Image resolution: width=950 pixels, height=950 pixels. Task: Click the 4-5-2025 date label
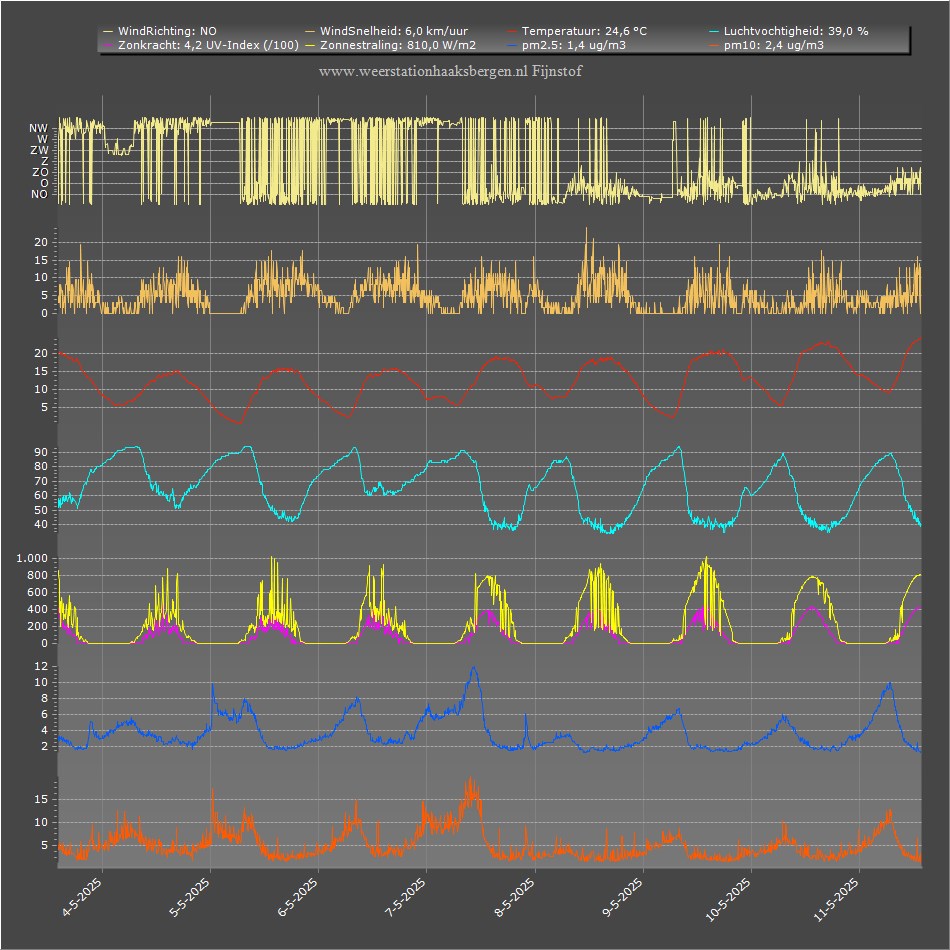[x=82, y=897]
